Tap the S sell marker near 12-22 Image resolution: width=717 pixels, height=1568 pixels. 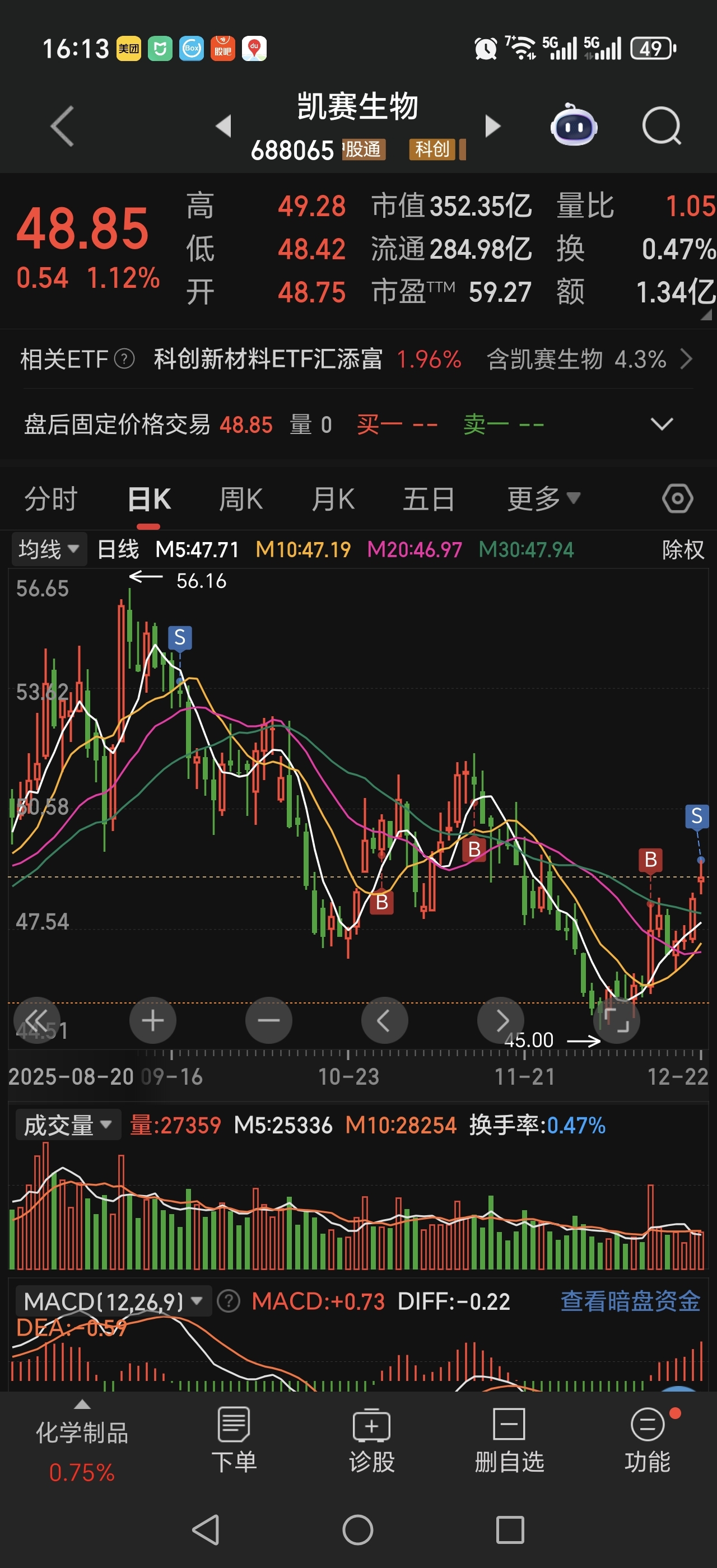[697, 816]
